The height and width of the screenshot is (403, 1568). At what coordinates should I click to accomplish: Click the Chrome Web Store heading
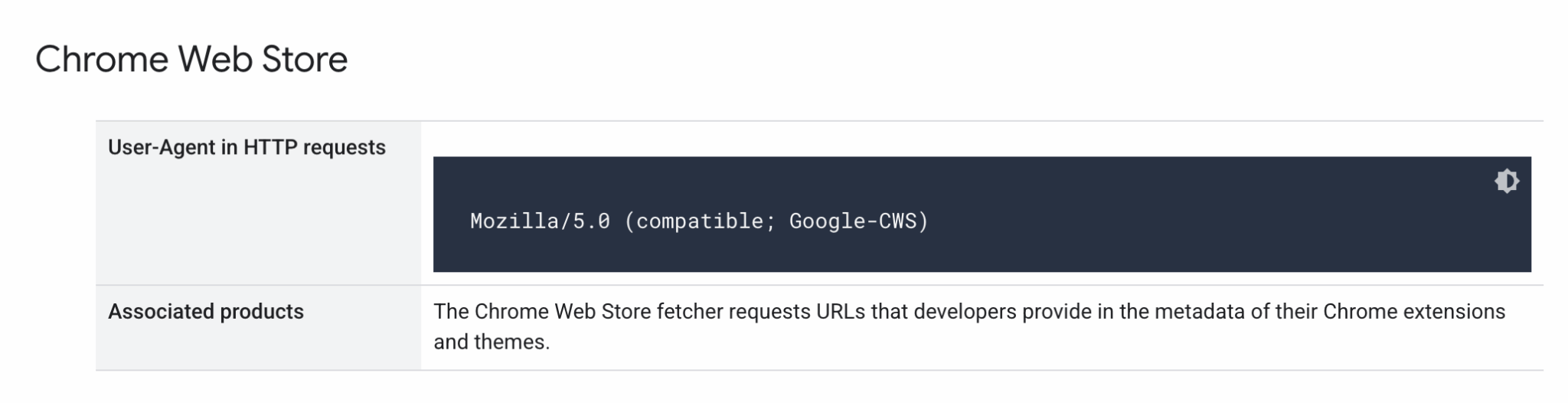tap(191, 60)
